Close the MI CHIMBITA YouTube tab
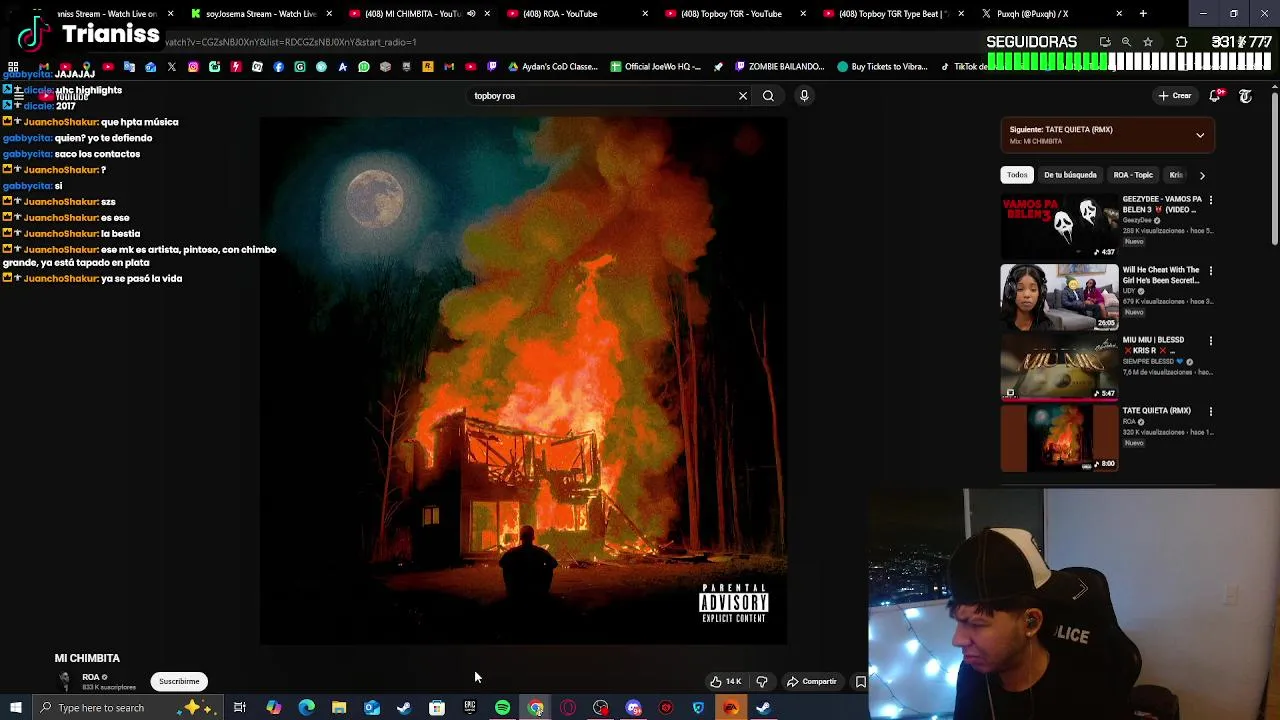This screenshot has width=1280, height=720. point(487,14)
